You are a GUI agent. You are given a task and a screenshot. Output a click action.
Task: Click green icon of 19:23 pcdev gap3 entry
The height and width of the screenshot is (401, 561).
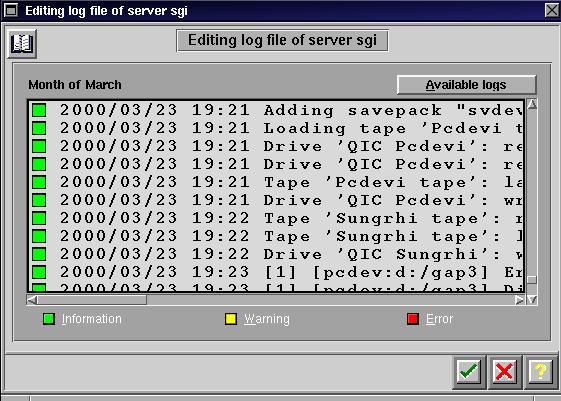[x=39, y=272]
